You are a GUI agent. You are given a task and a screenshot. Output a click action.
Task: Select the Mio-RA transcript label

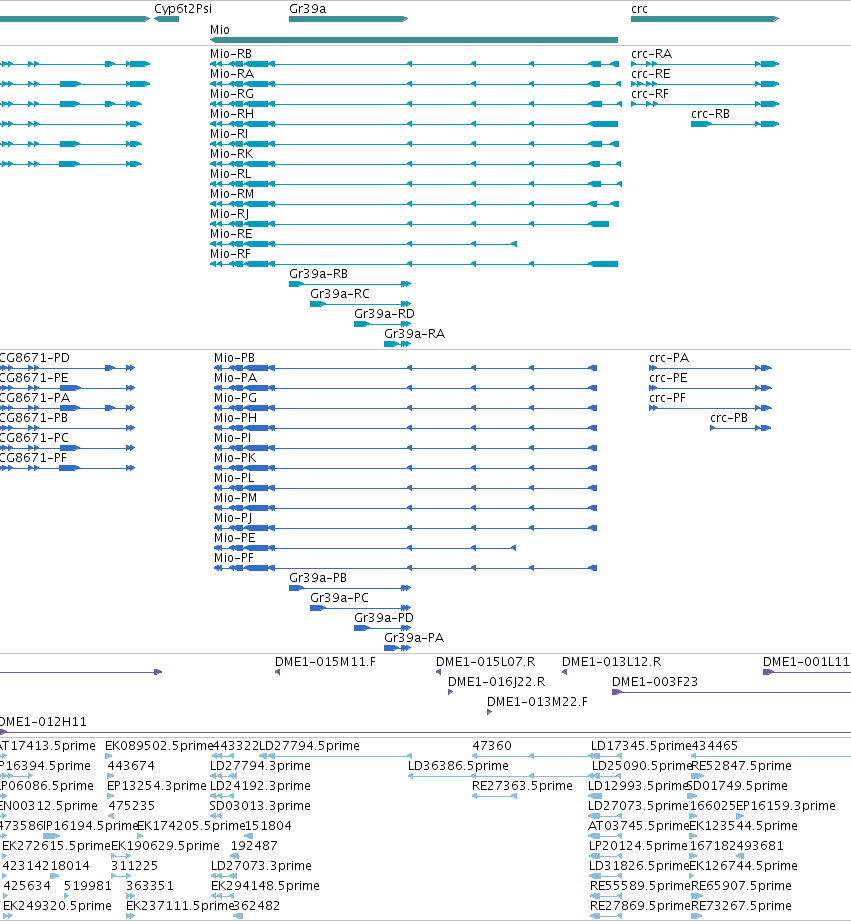[232, 74]
